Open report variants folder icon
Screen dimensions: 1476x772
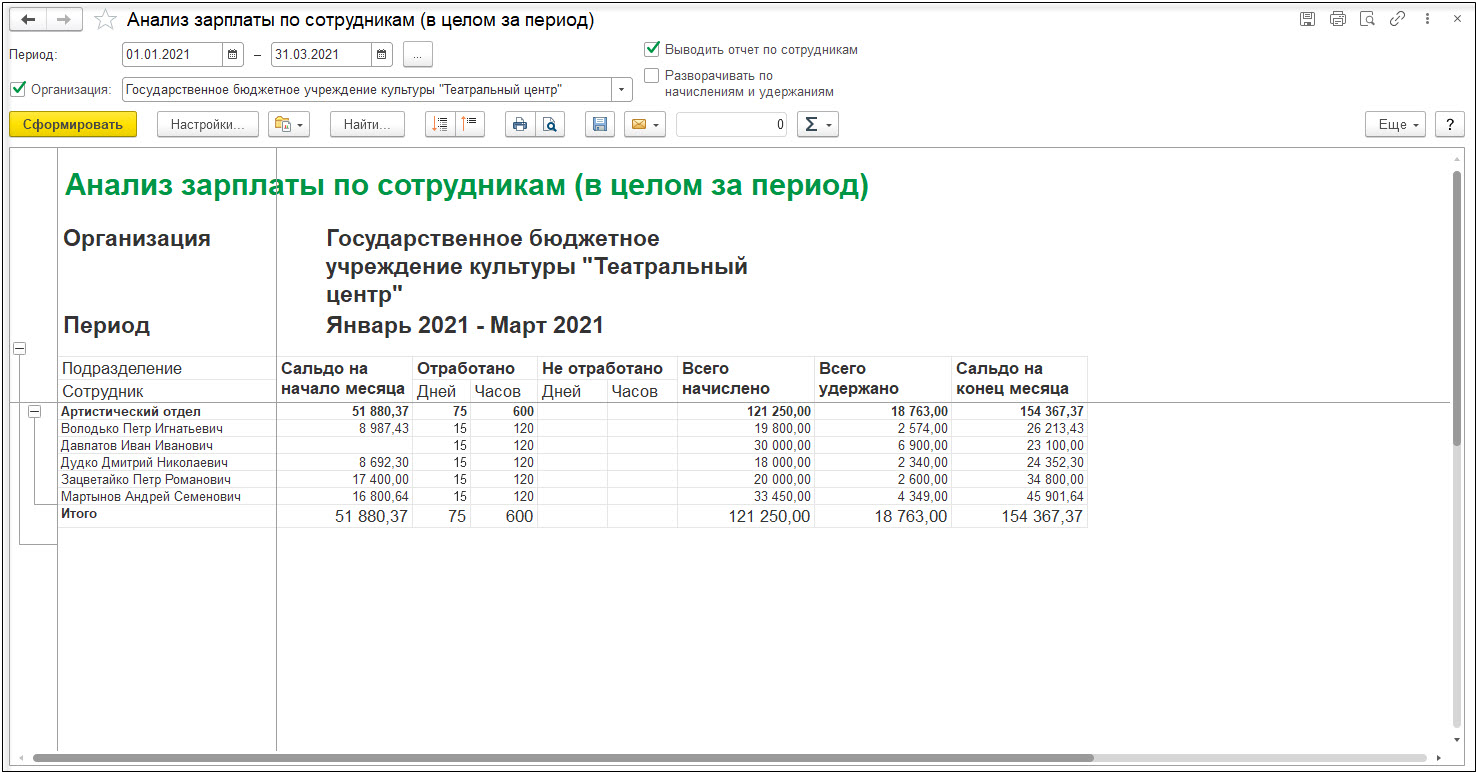click(x=289, y=124)
